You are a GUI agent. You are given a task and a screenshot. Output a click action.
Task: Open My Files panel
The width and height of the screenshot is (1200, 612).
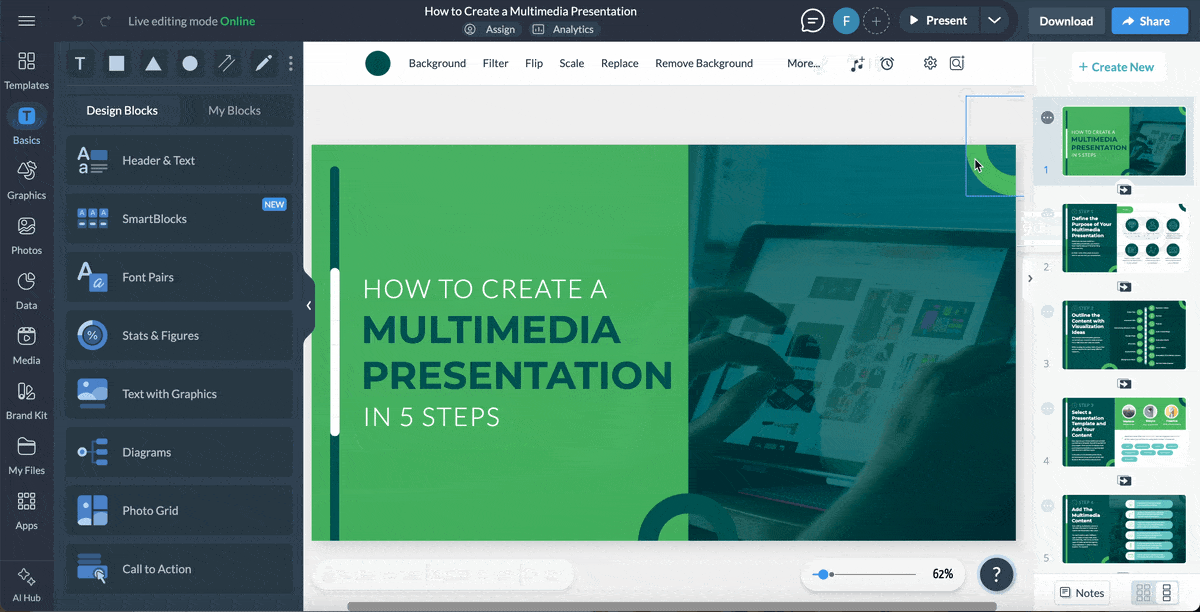point(27,455)
